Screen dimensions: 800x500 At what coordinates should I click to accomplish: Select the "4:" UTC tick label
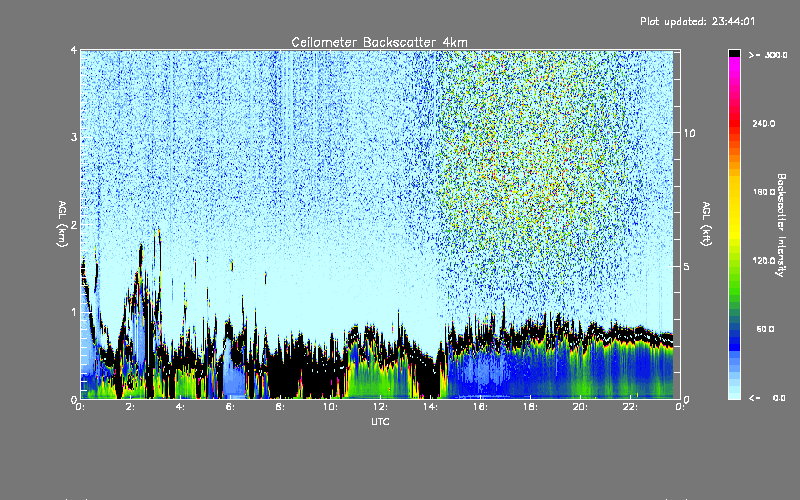point(180,407)
